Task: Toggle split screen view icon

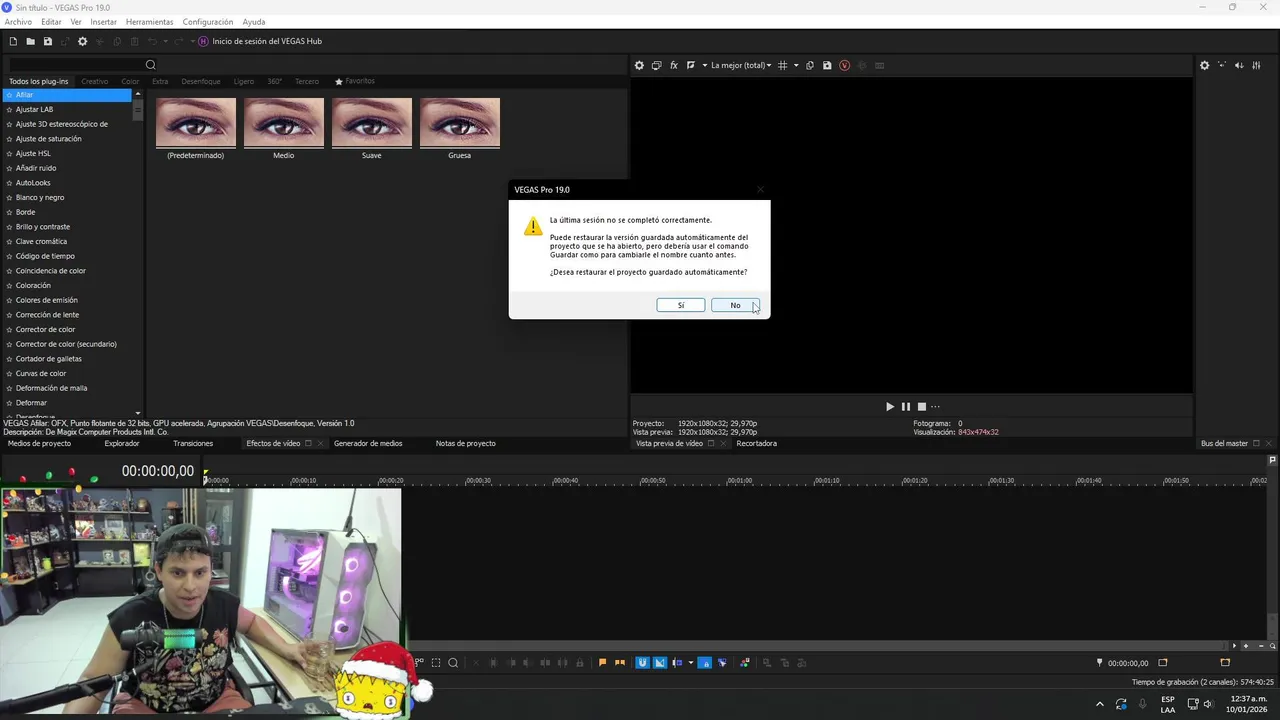Action: [690, 65]
